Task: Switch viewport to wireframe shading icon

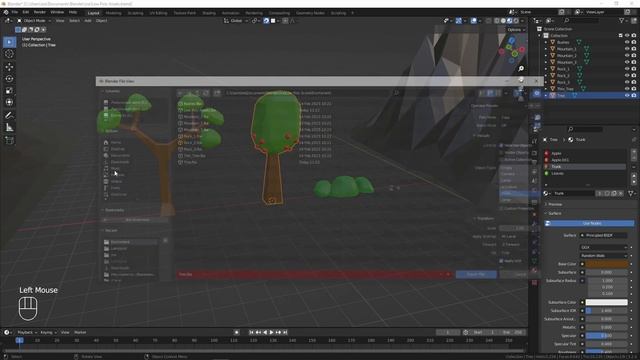Action: 497,20
